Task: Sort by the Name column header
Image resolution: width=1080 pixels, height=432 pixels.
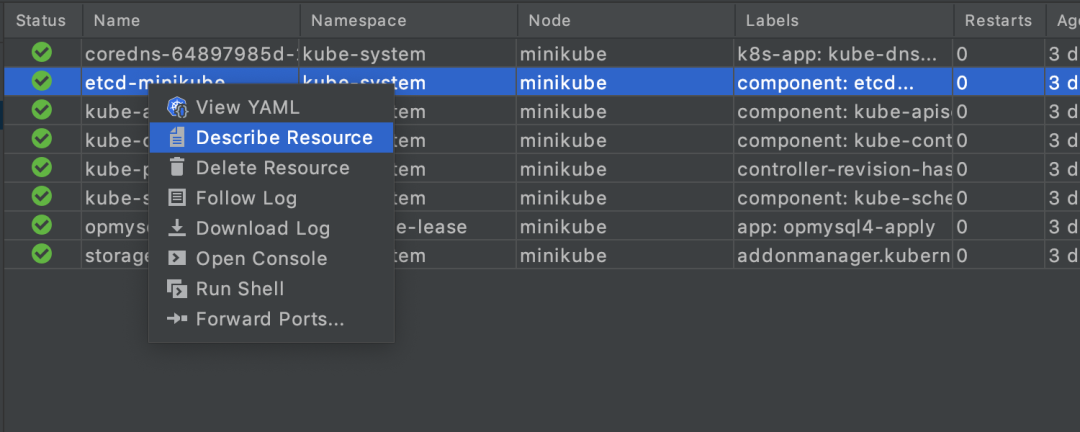Action: [x=190, y=20]
